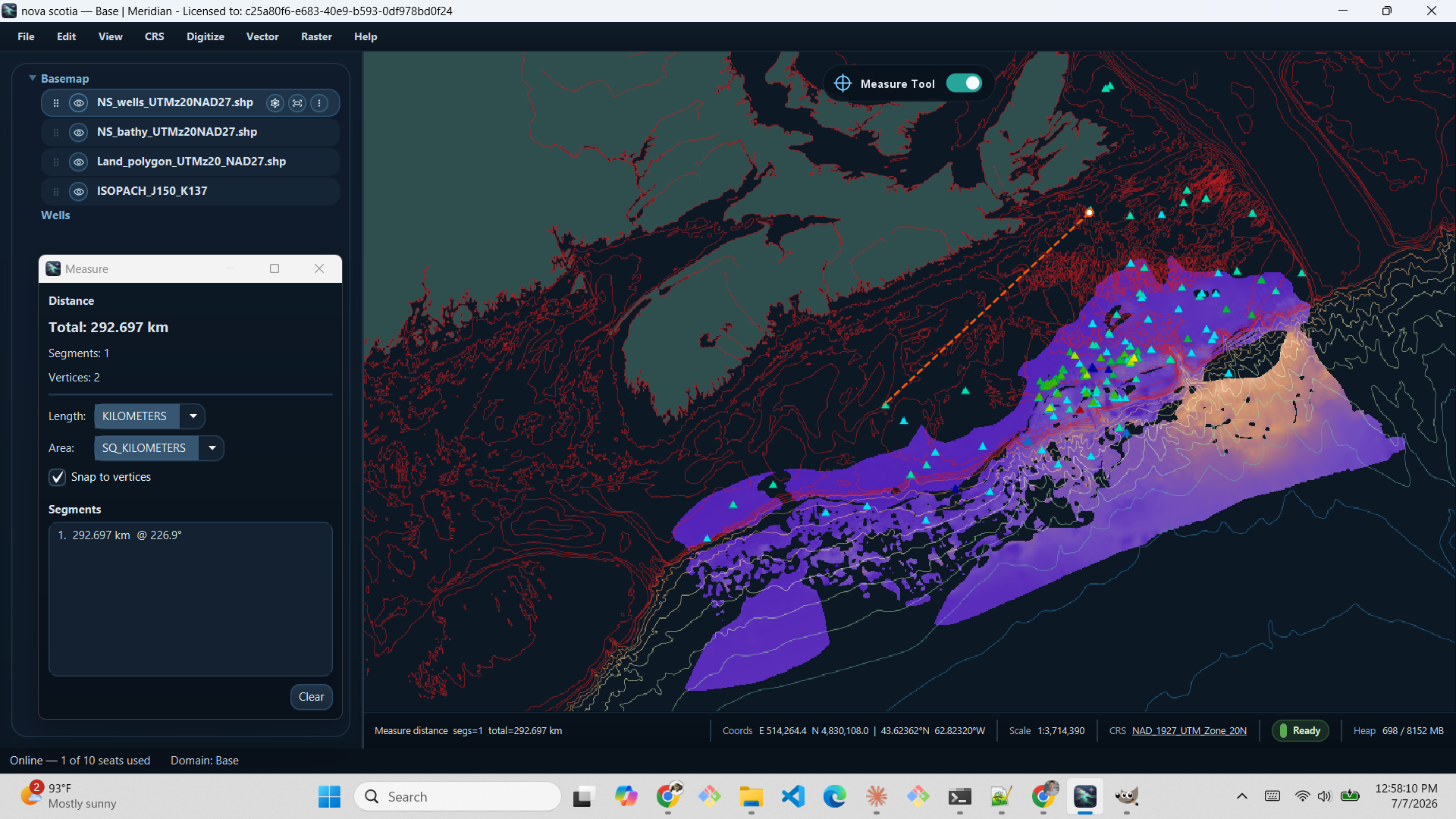The height and width of the screenshot is (819, 1456).
Task: Click the Windows taskbar Search box
Action: pyautogui.click(x=457, y=796)
